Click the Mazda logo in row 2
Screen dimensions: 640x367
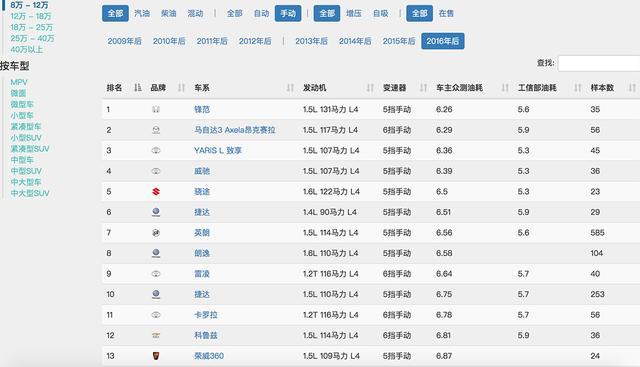(x=156, y=130)
